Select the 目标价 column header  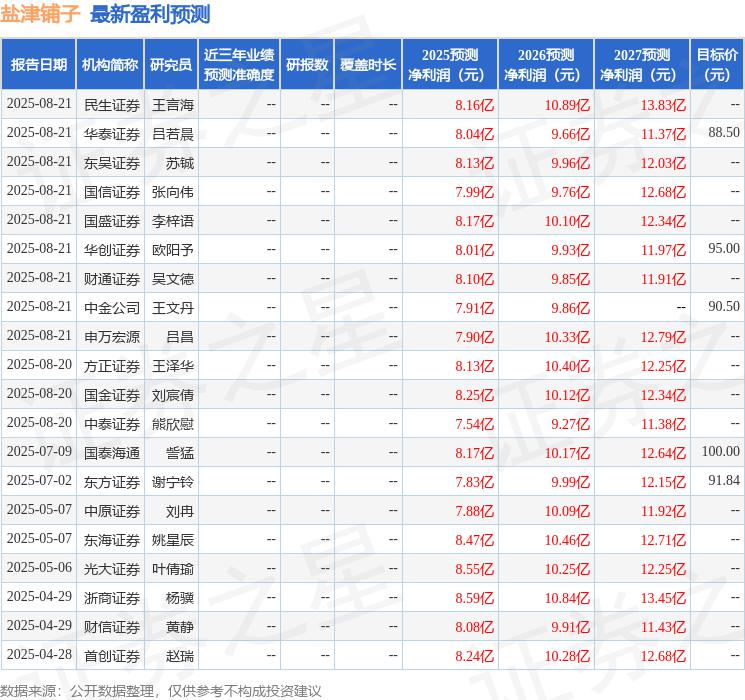[x=717, y=65]
